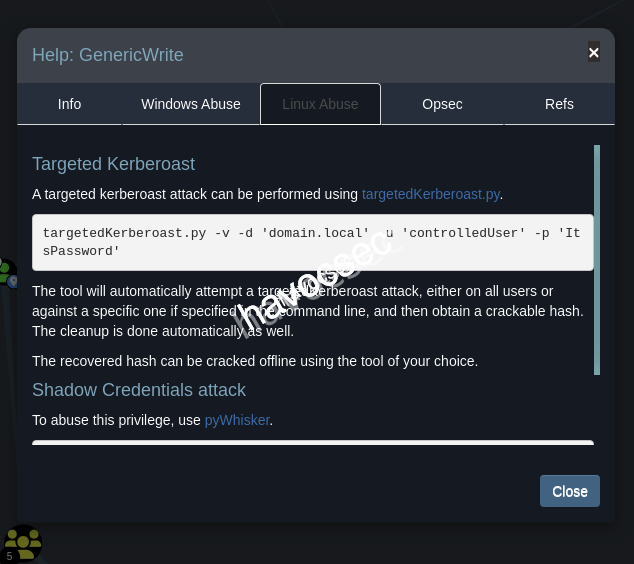The width and height of the screenshot is (634, 564).
Task: Select the group node icon with badge 5
Action: click(21, 543)
